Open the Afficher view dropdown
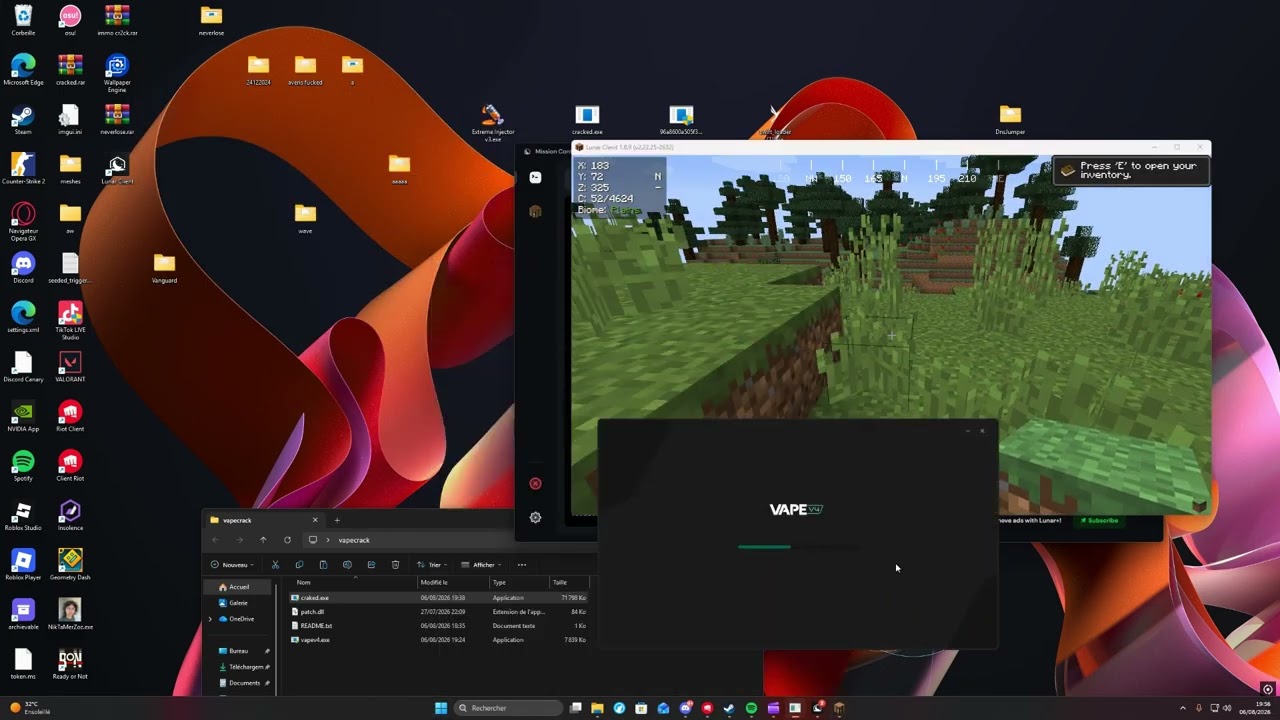 [x=482, y=565]
